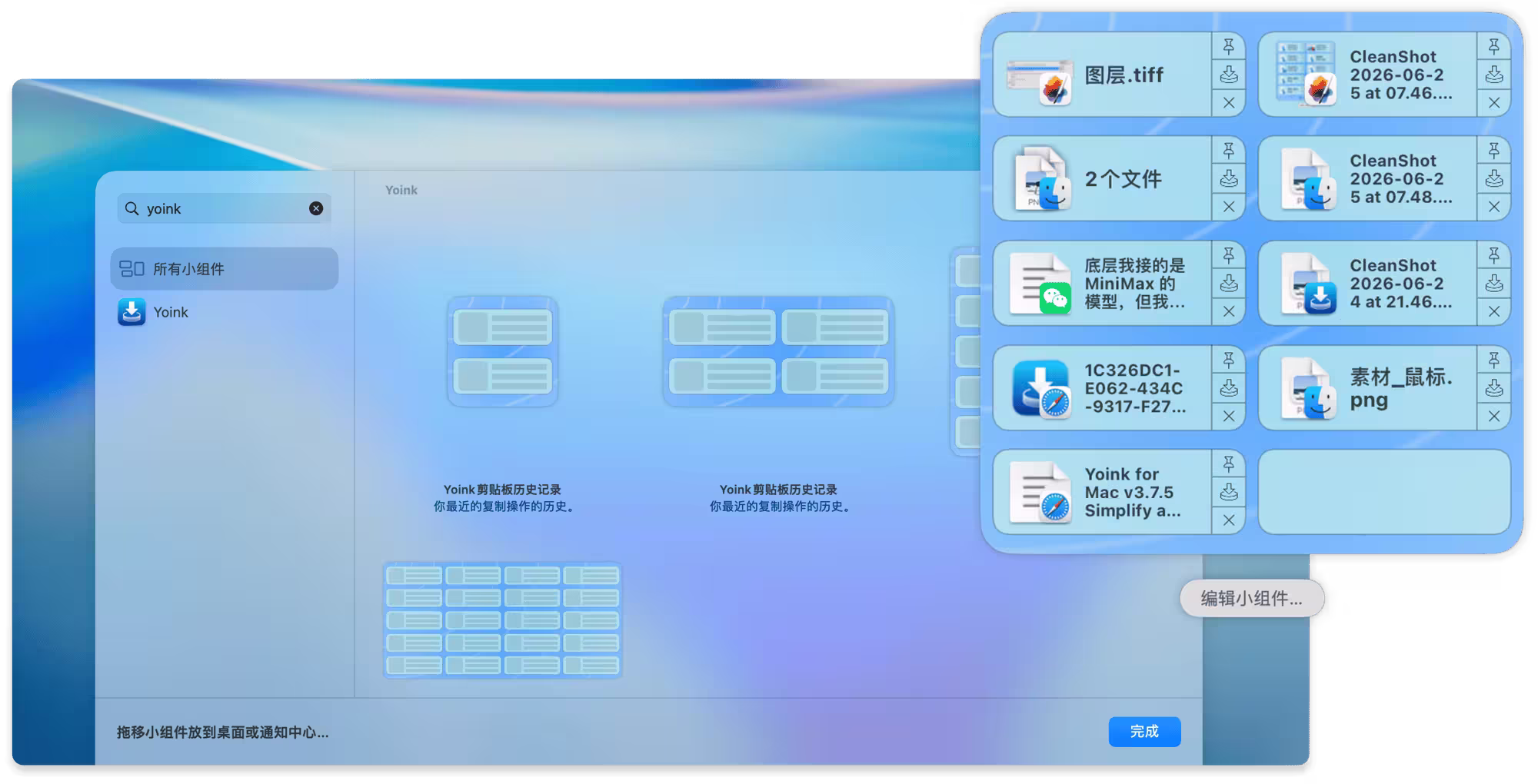
Task: Save the MiniMax text snippet
Action: pyautogui.click(x=1229, y=284)
